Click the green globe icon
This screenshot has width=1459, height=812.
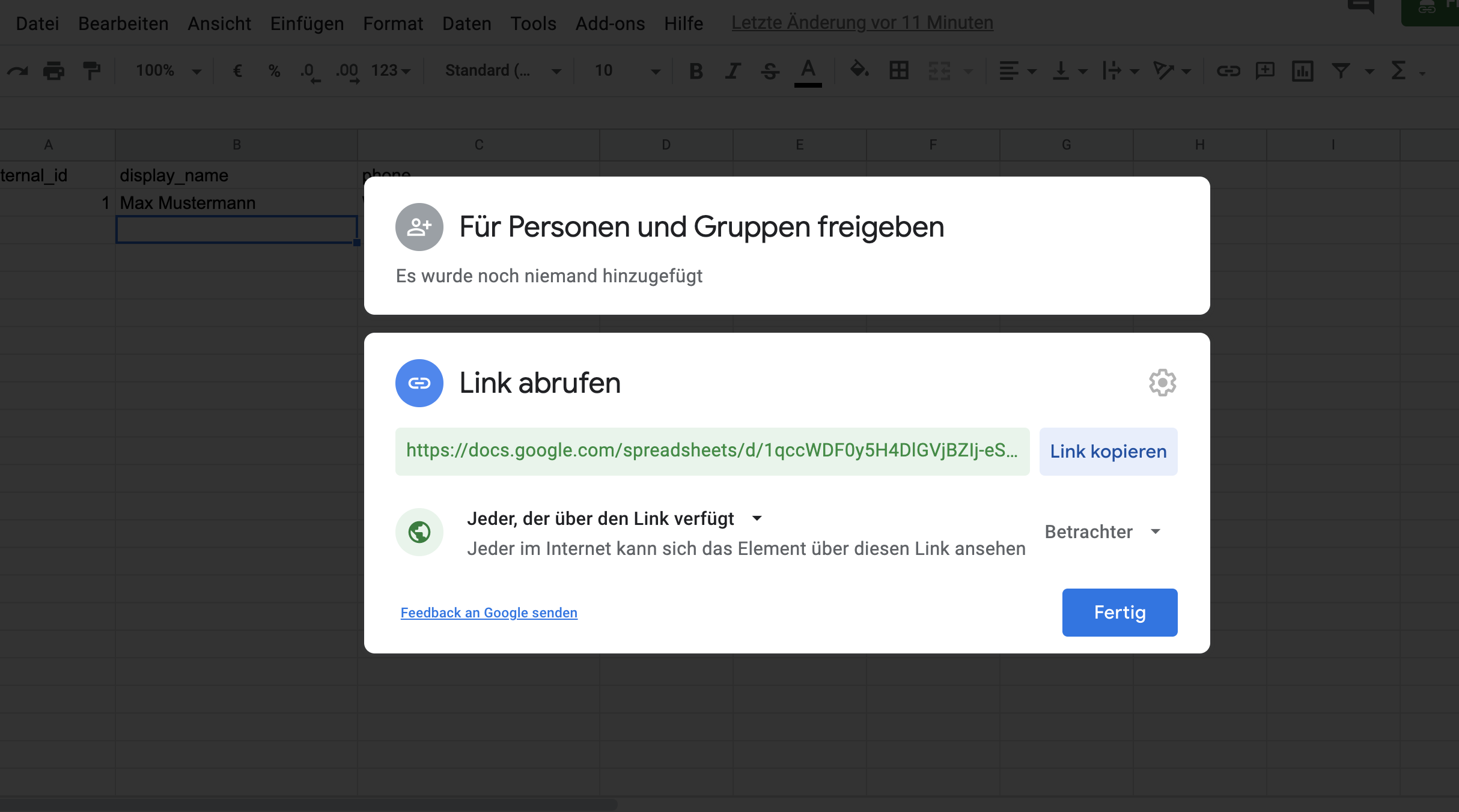[x=419, y=532]
